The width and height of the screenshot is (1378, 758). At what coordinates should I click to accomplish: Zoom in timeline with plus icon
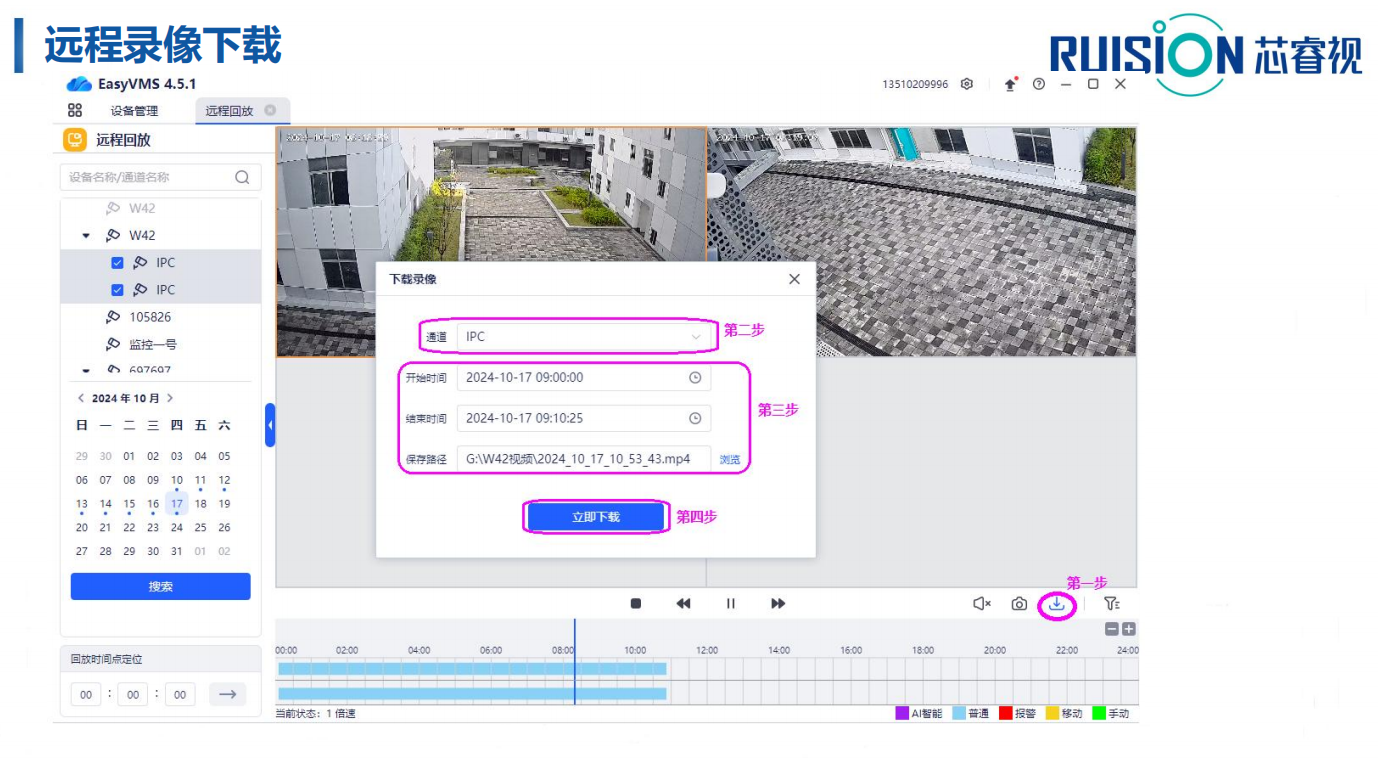point(1129,629)
